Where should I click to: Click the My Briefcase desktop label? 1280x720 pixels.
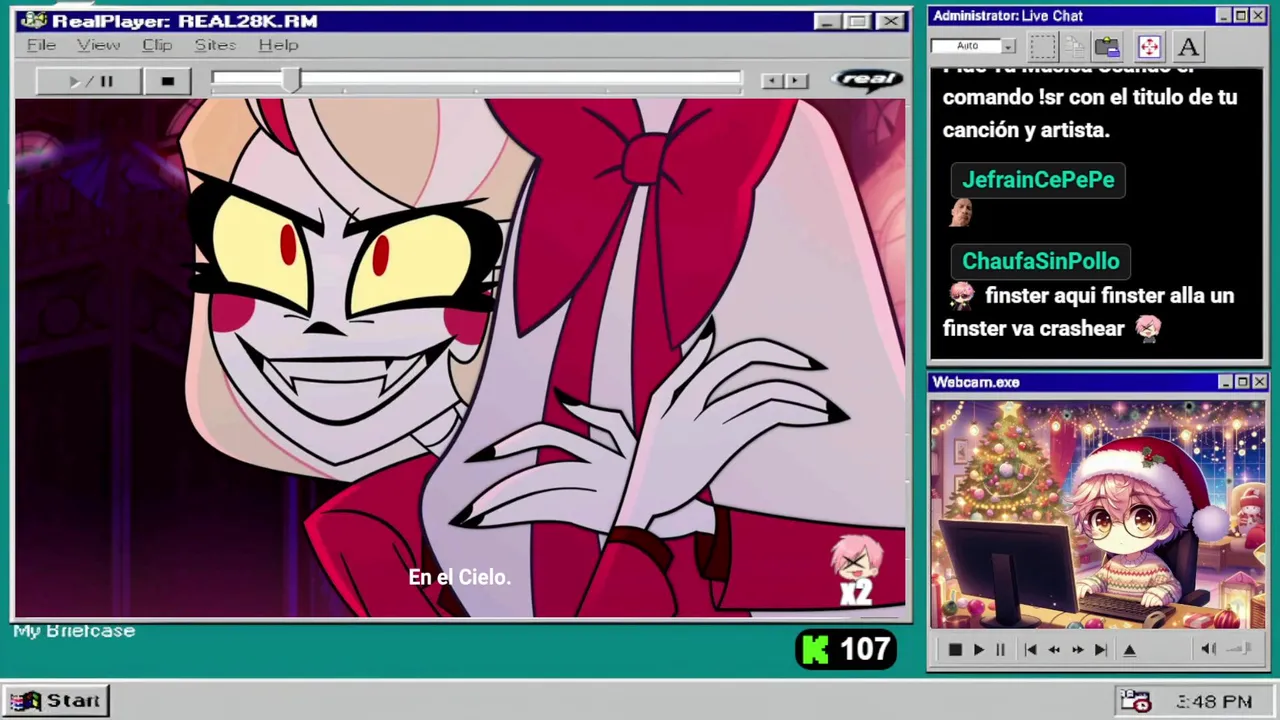click(74, 631)
